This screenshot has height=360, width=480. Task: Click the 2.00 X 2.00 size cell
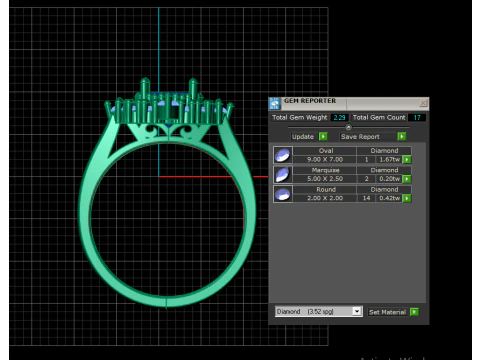pos(325,198)
